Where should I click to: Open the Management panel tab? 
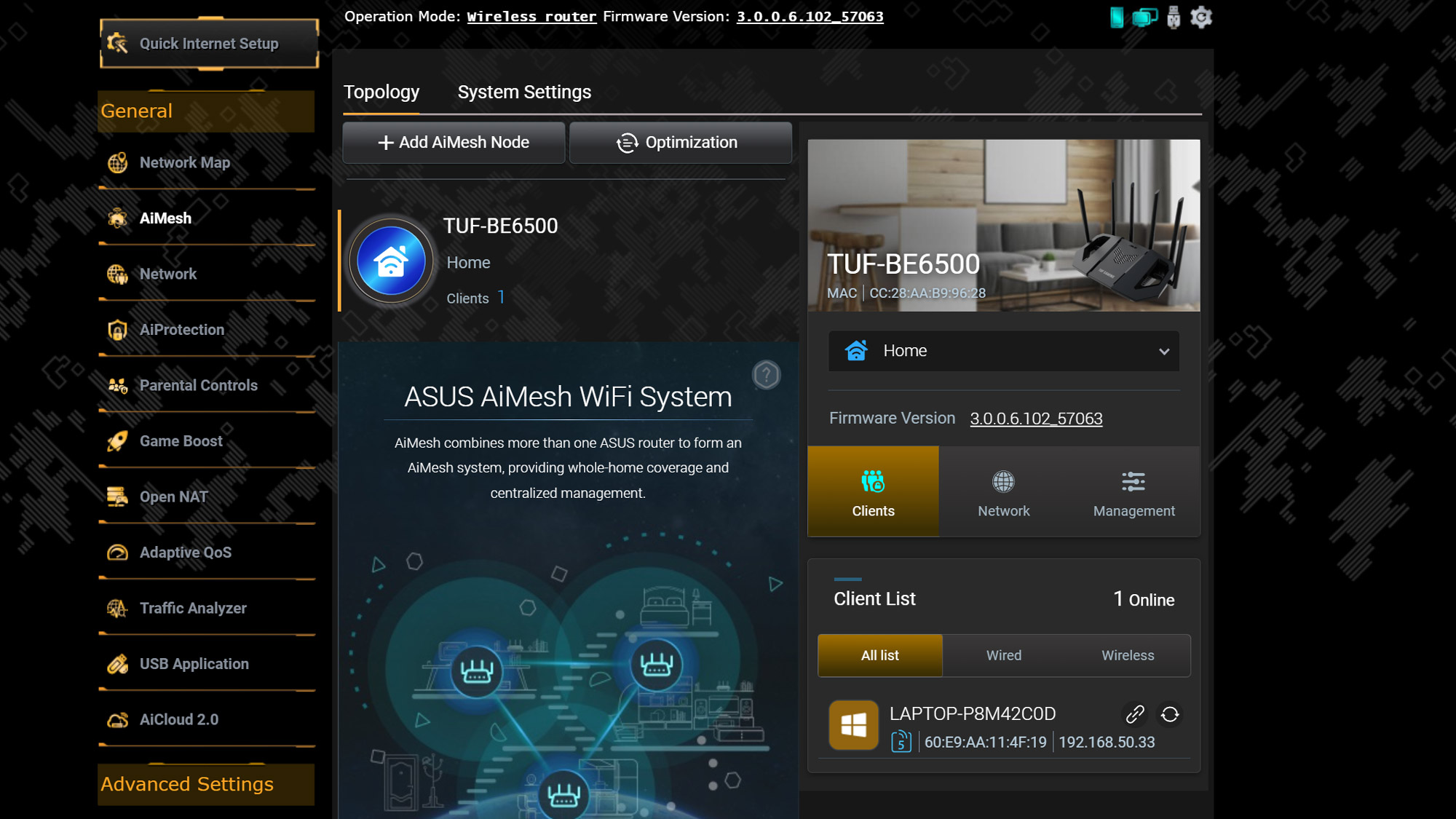(1133, 491)
